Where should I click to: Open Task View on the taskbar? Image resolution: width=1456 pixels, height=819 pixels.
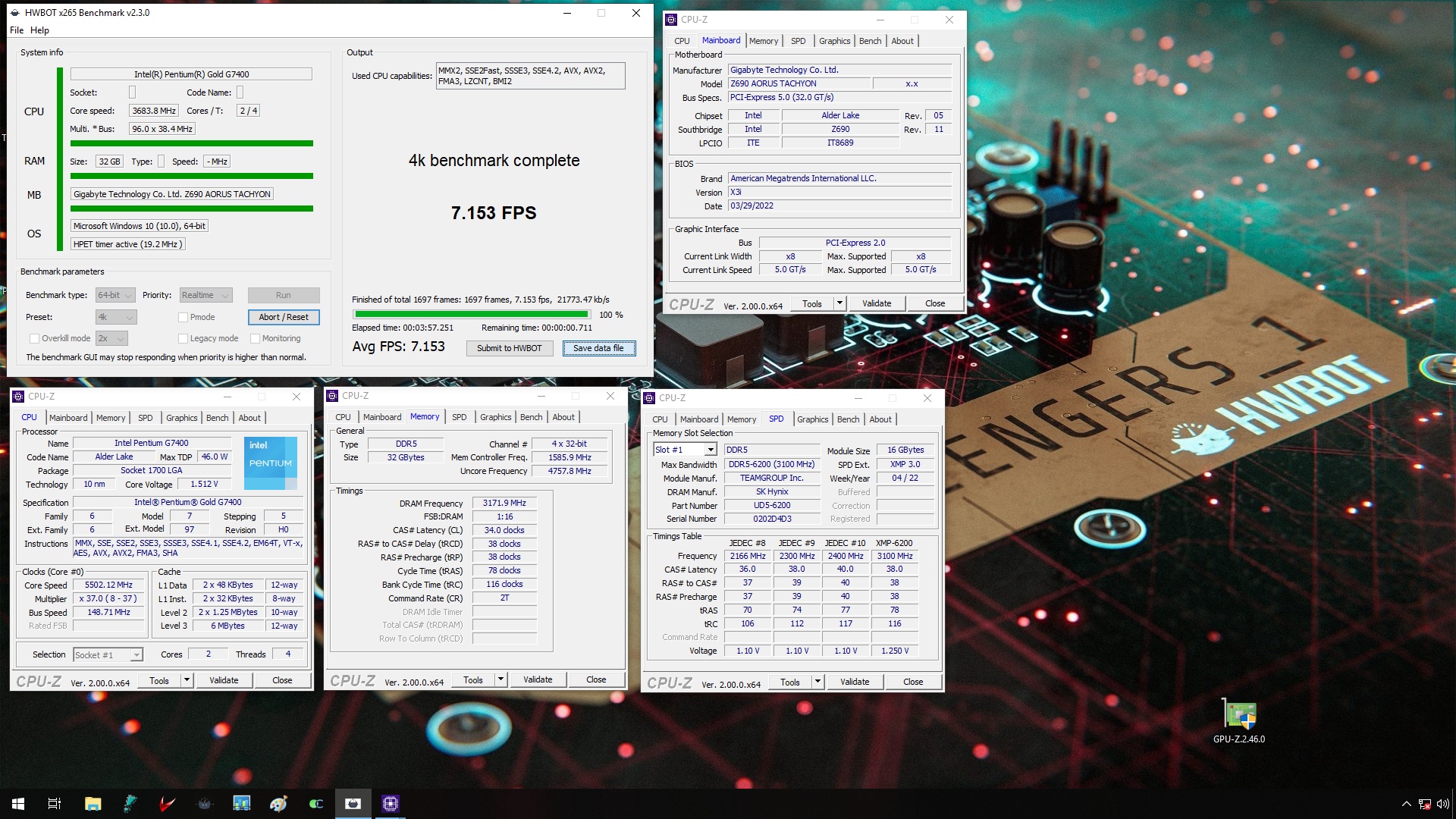point(55,804)
